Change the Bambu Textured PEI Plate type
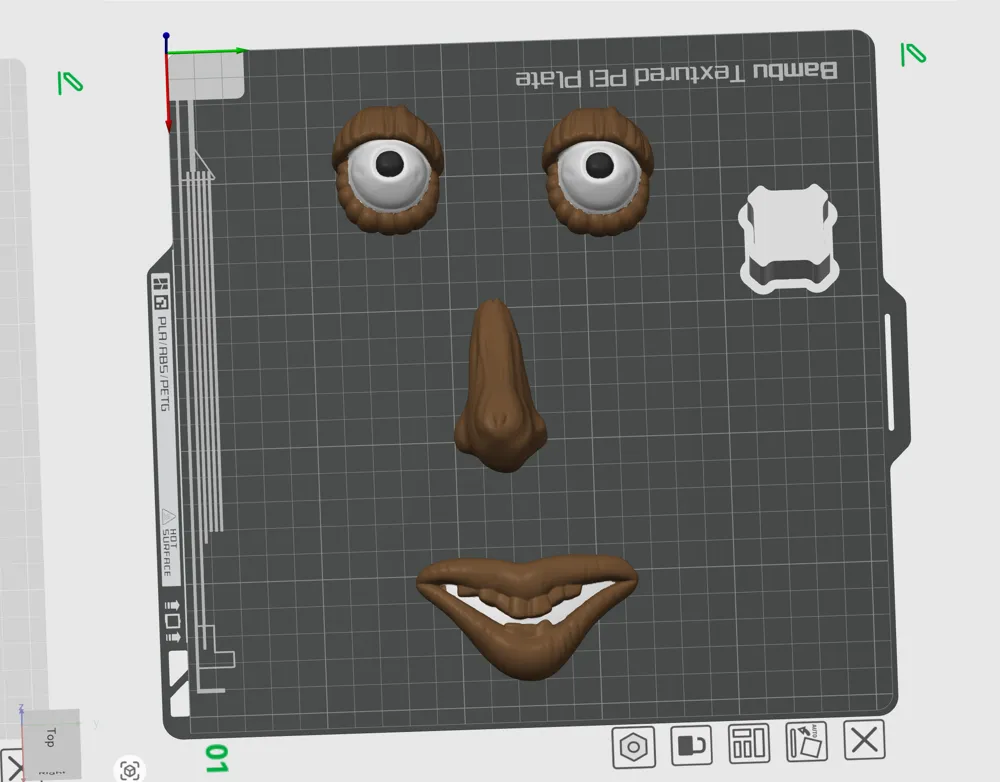The width and height of the screenshot is (1000, 782). coord(676,76)
